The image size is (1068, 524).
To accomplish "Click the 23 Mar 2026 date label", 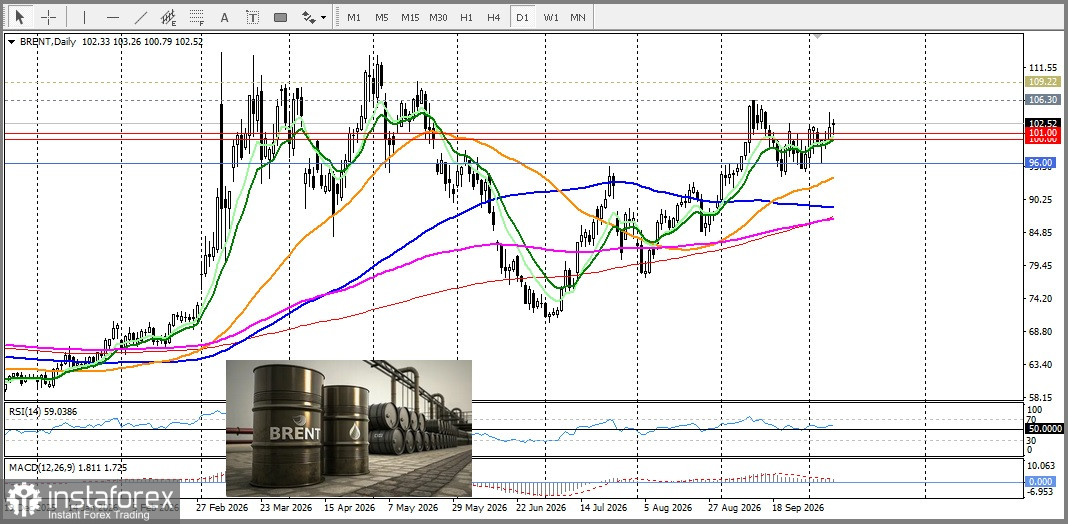I will click(x=286, y=508).
